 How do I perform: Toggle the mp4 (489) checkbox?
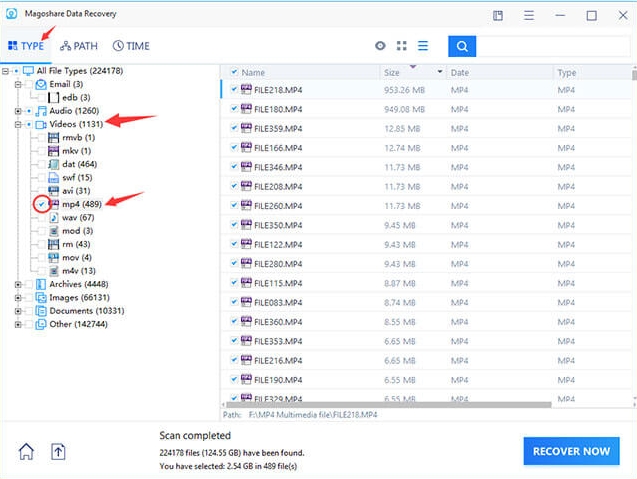point(40,204)
